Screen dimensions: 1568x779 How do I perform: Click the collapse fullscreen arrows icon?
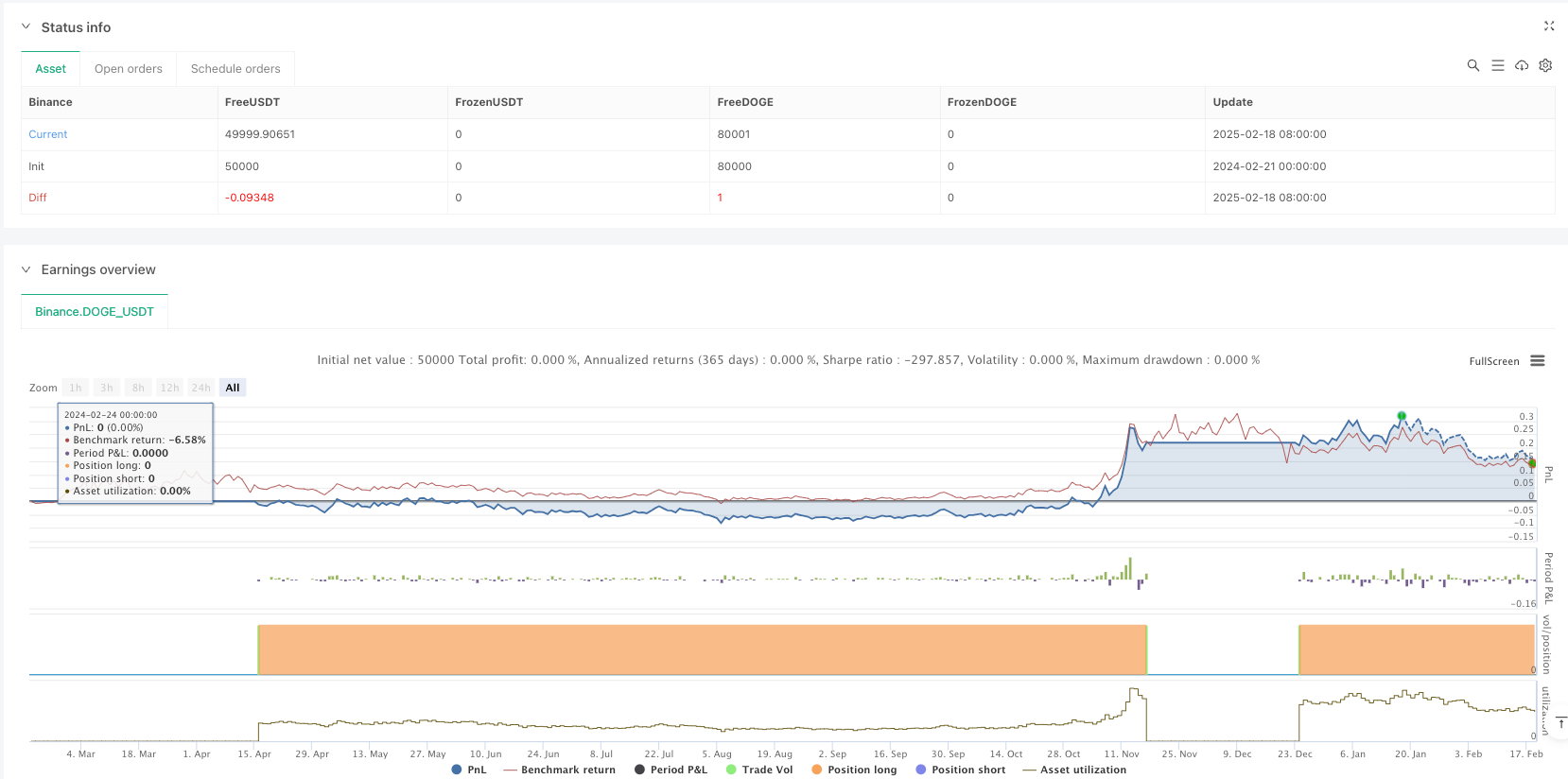coord(1548,26)
